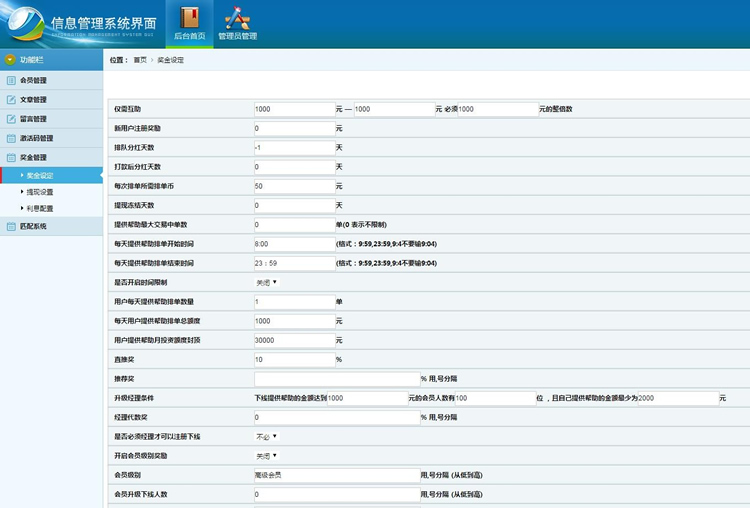Click the 新用户注册奖励 input field
Viewport: 750px width, 508px height.
pyautogui.click(x=293, y=129)
